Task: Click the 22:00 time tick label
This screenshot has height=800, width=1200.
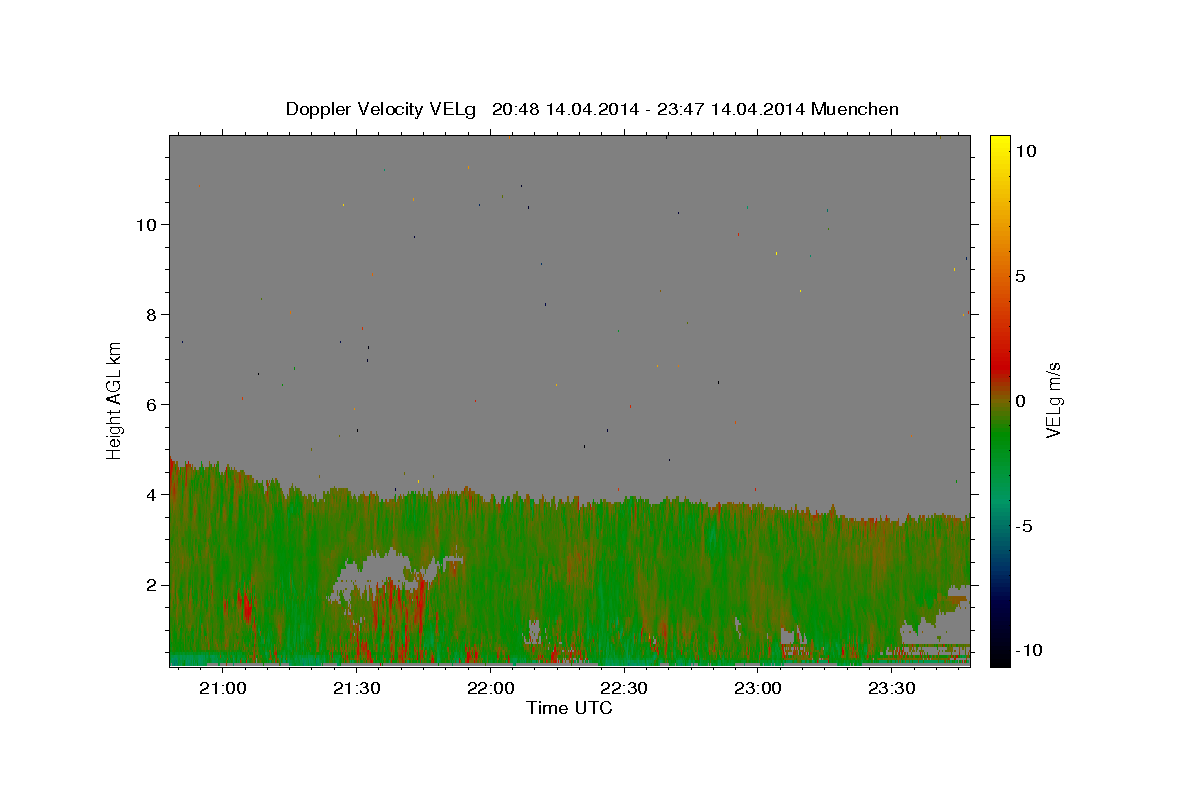Action: coord(490,688)
